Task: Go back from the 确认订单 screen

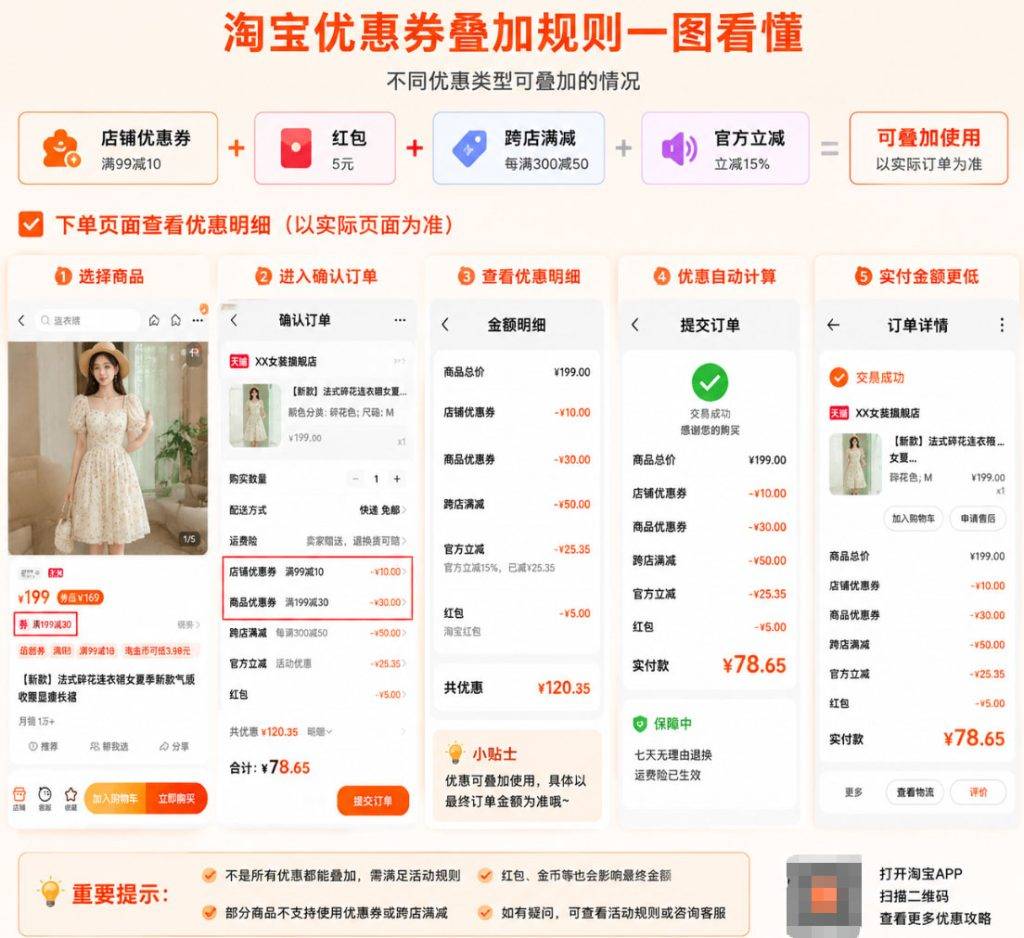Action: point(234,320)
